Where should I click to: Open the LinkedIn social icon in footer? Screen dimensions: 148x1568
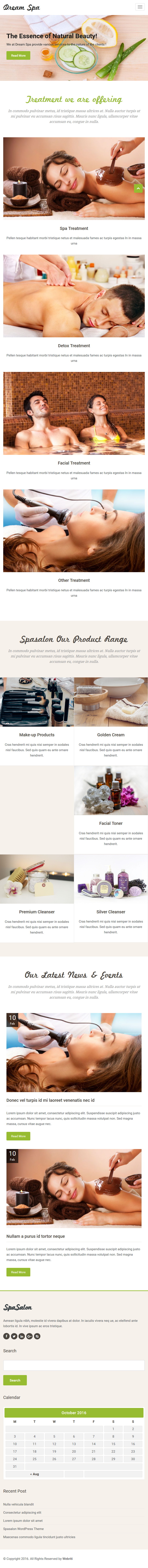(21, 1336)
